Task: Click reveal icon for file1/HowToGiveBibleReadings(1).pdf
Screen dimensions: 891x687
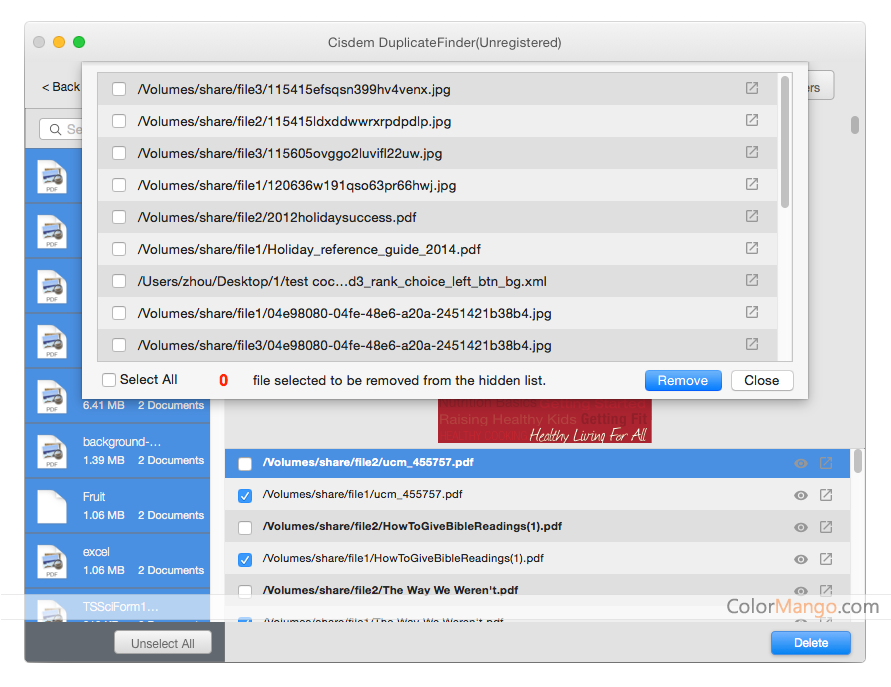Action: 826,559
